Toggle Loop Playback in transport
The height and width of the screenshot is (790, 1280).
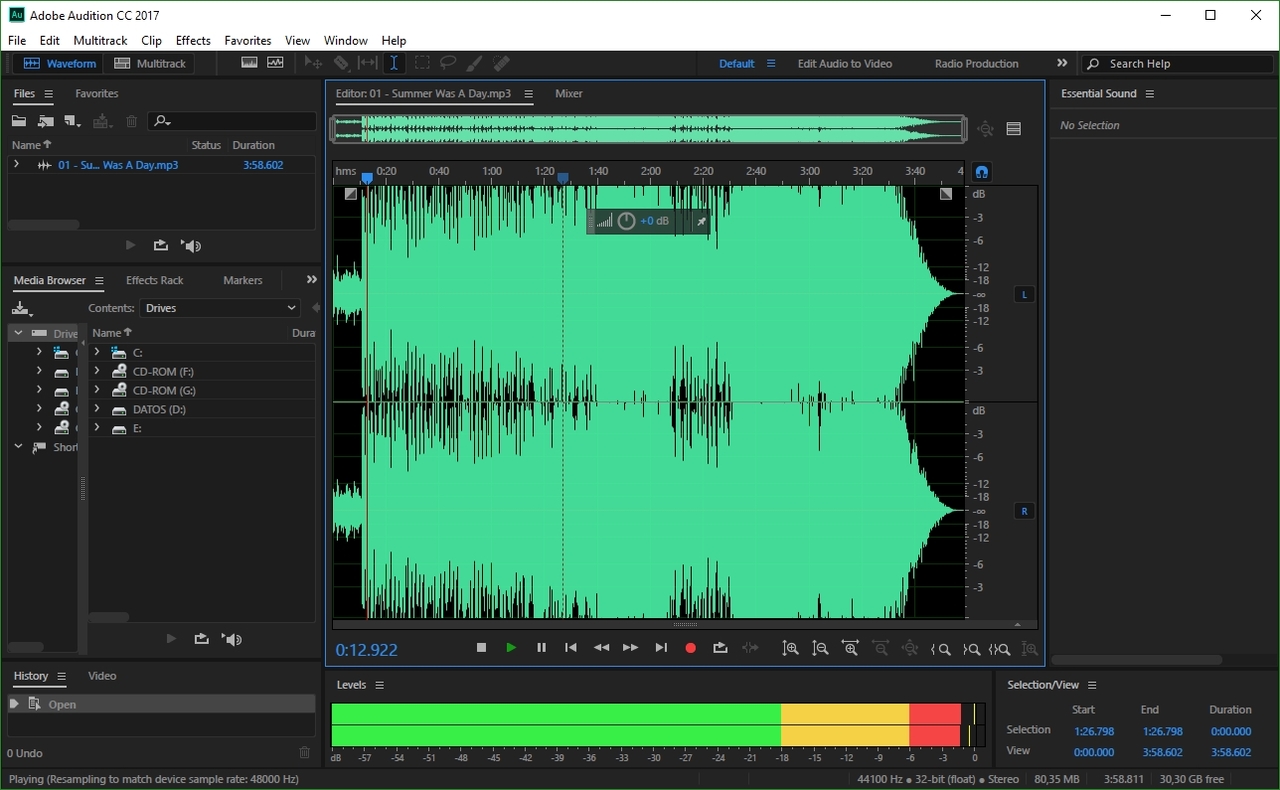coord(720,648)
